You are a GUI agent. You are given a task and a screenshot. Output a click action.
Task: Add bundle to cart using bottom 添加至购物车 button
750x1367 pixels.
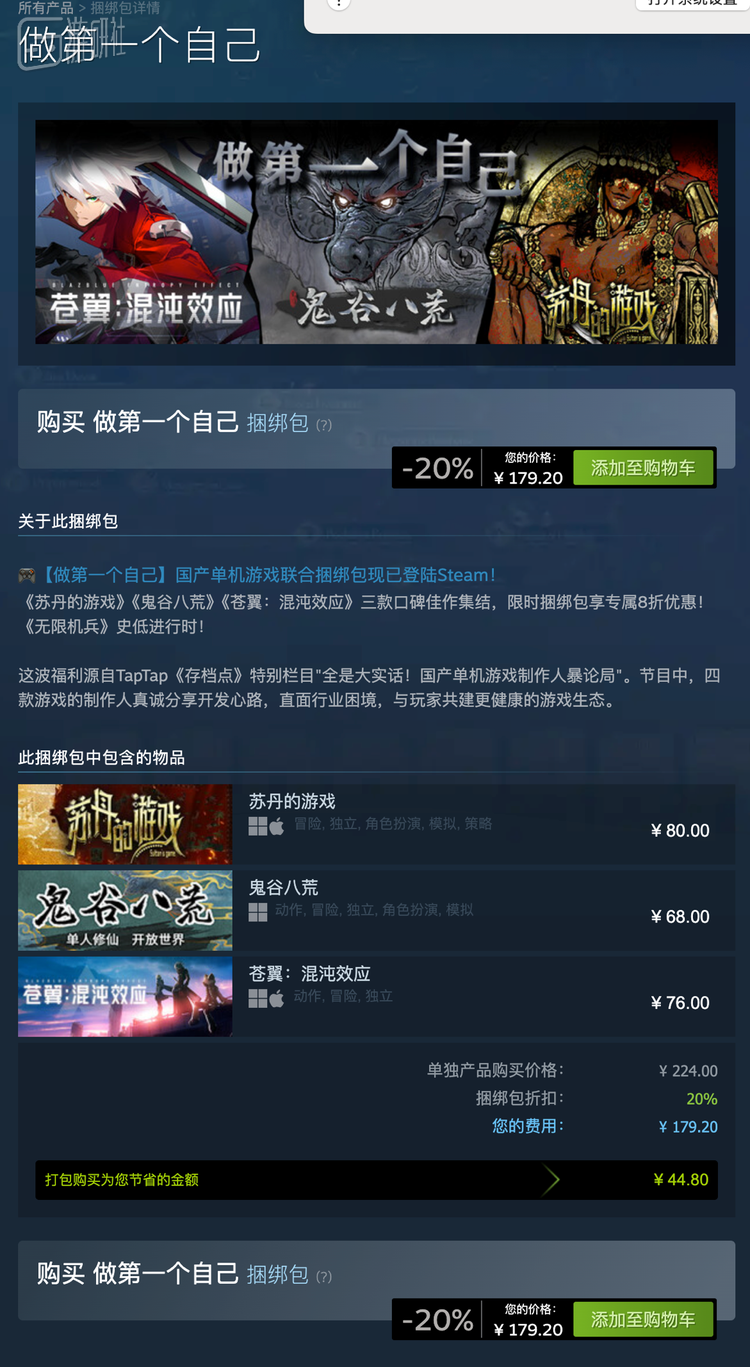coord(643,1320)
